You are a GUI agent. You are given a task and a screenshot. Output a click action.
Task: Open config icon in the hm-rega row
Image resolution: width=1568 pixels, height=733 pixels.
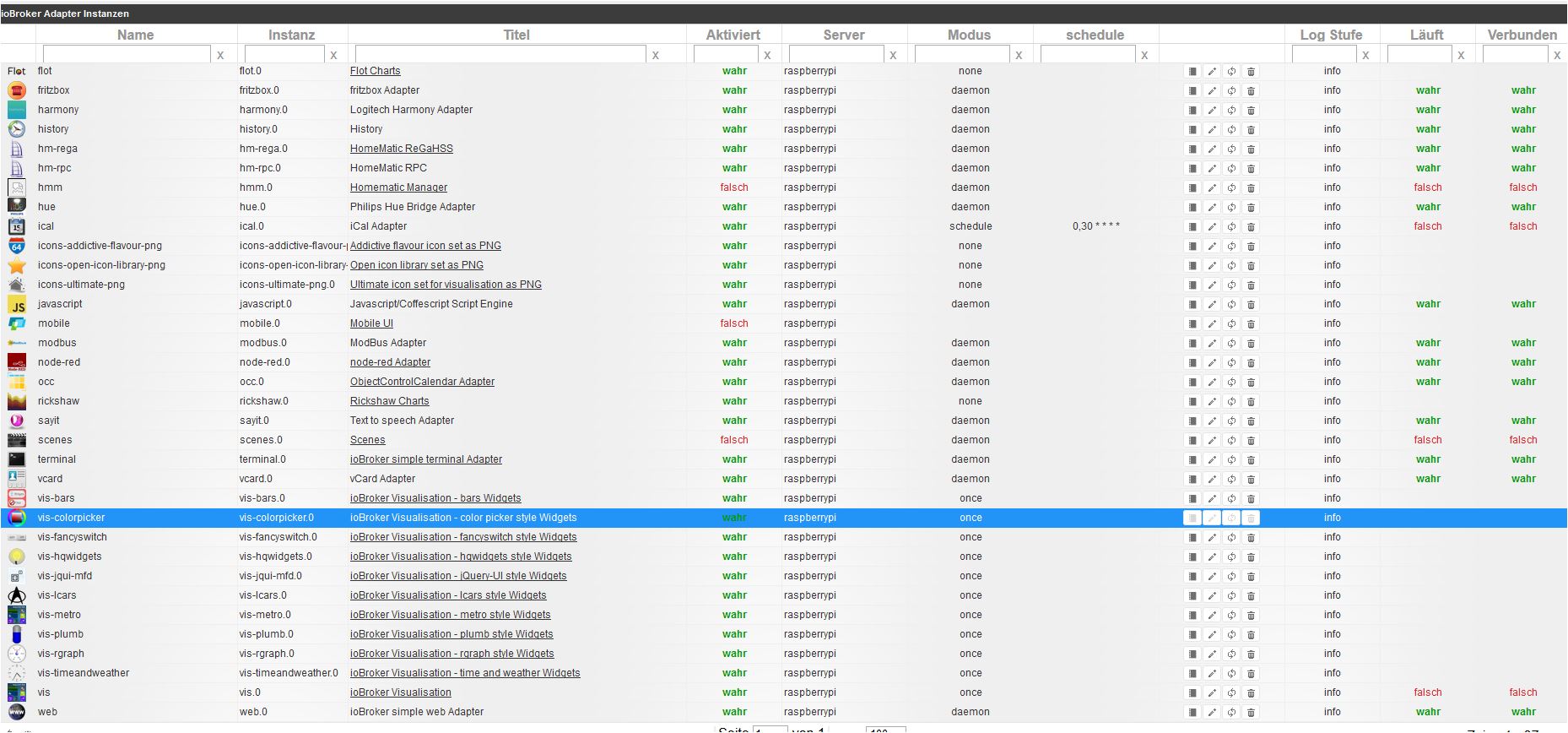coord(1192,149)
